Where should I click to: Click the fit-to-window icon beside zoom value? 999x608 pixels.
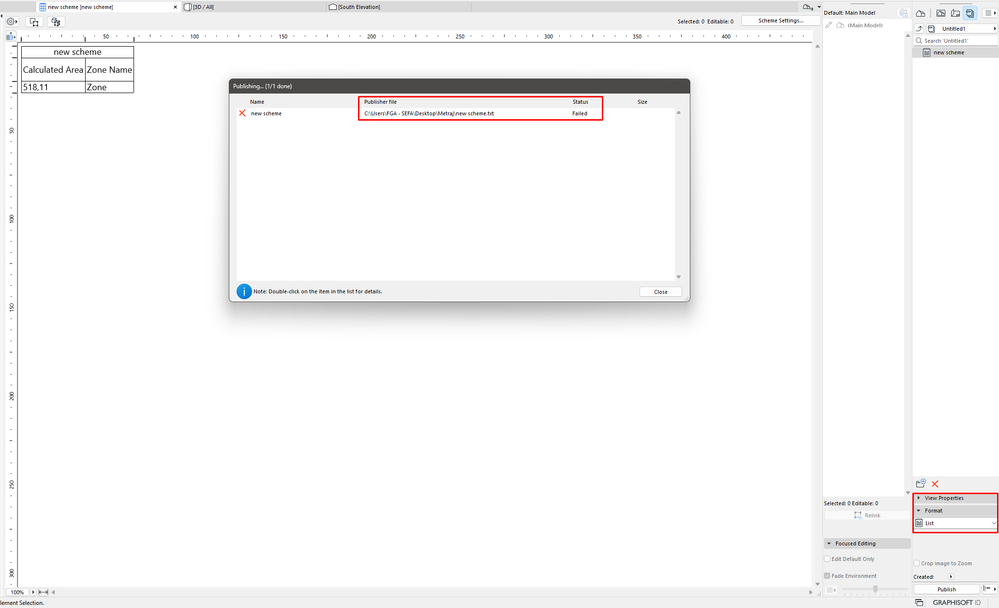[43, 592]
